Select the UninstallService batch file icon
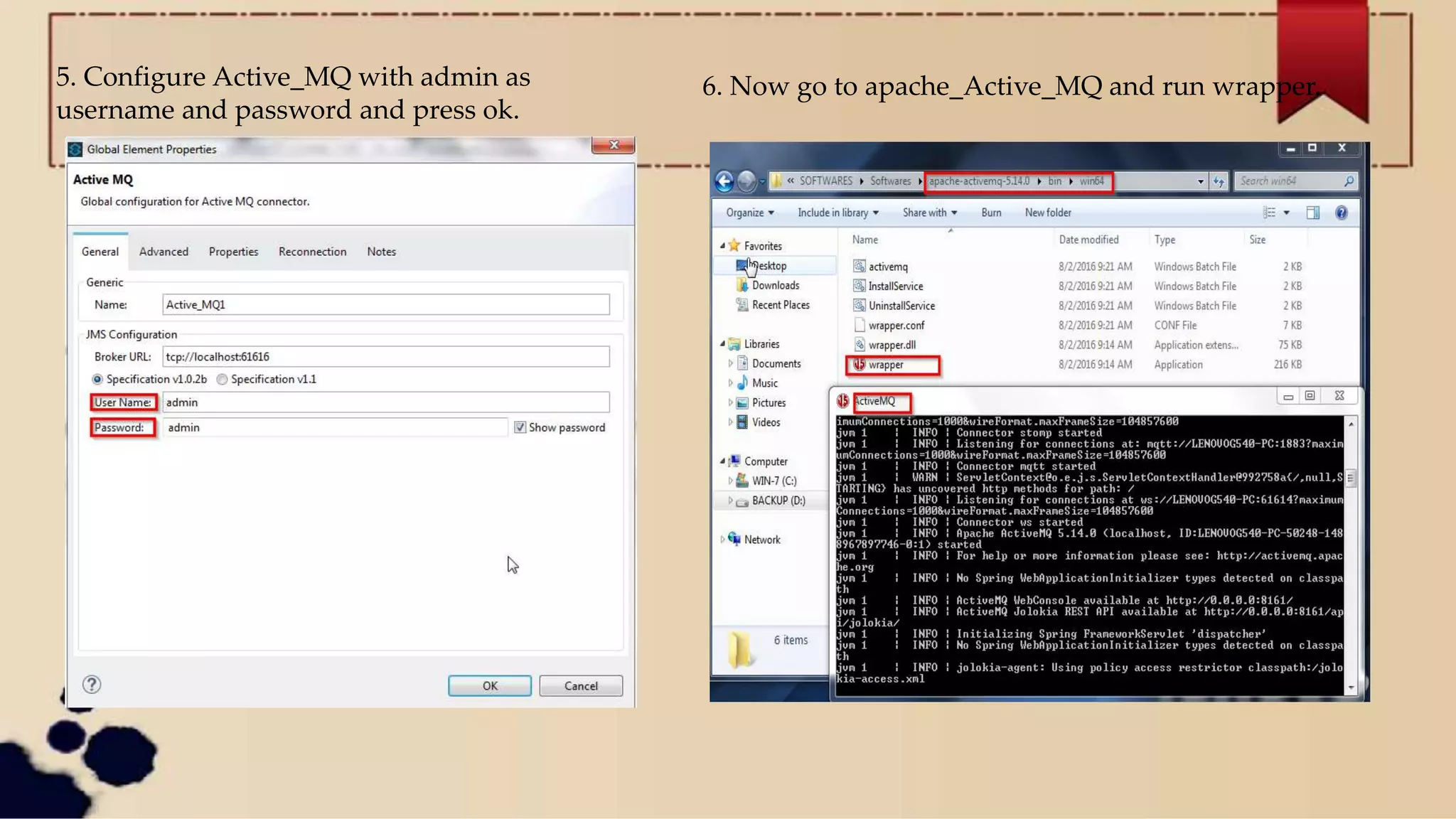The width and height of the screenshot is (1456, 819). click(859, 305)
